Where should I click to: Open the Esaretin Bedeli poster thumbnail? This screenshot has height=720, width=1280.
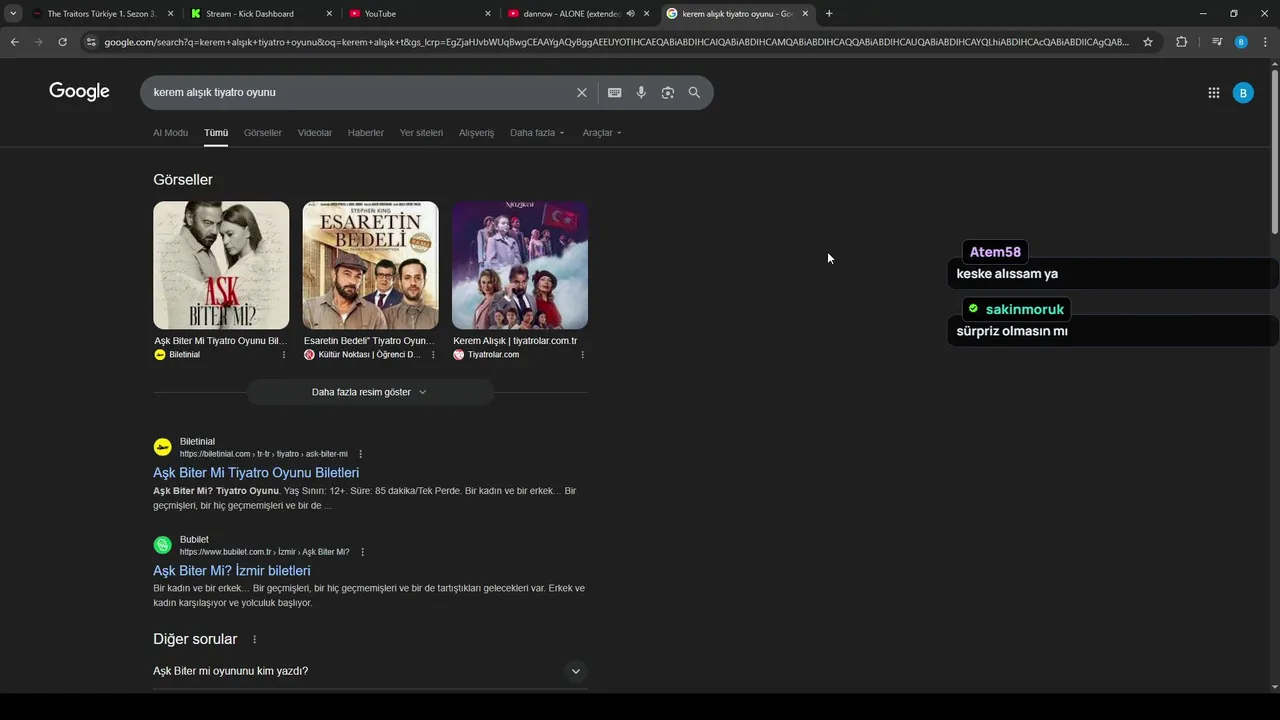[370, 265]
